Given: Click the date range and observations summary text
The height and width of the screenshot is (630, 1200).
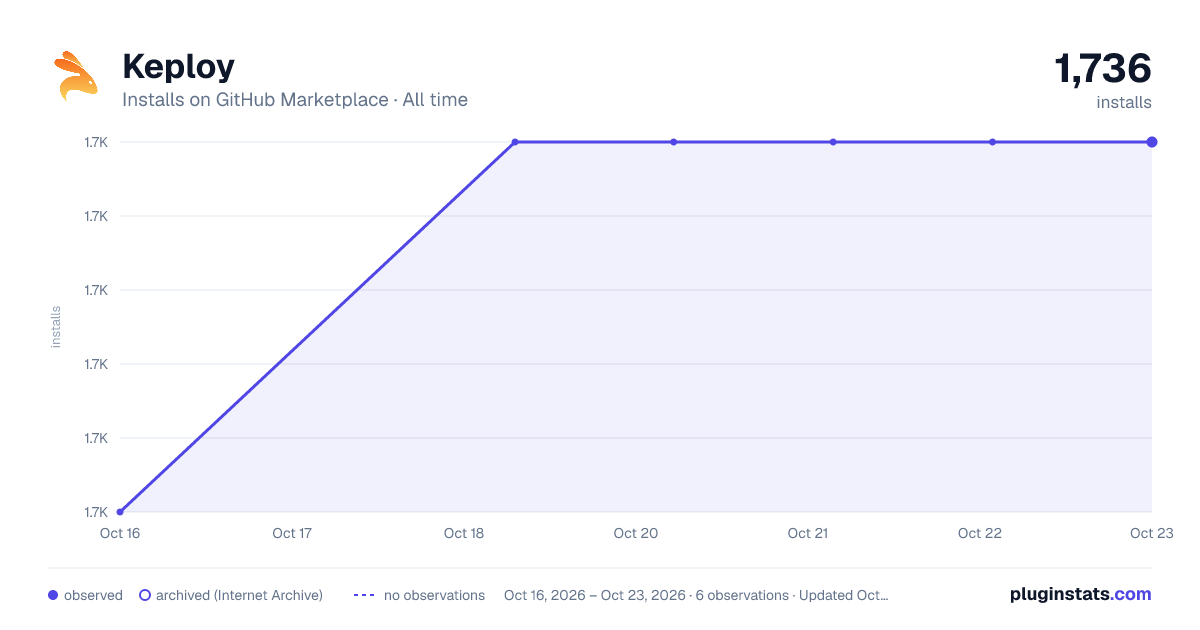Looking at the screenshot, I should 696,595.
